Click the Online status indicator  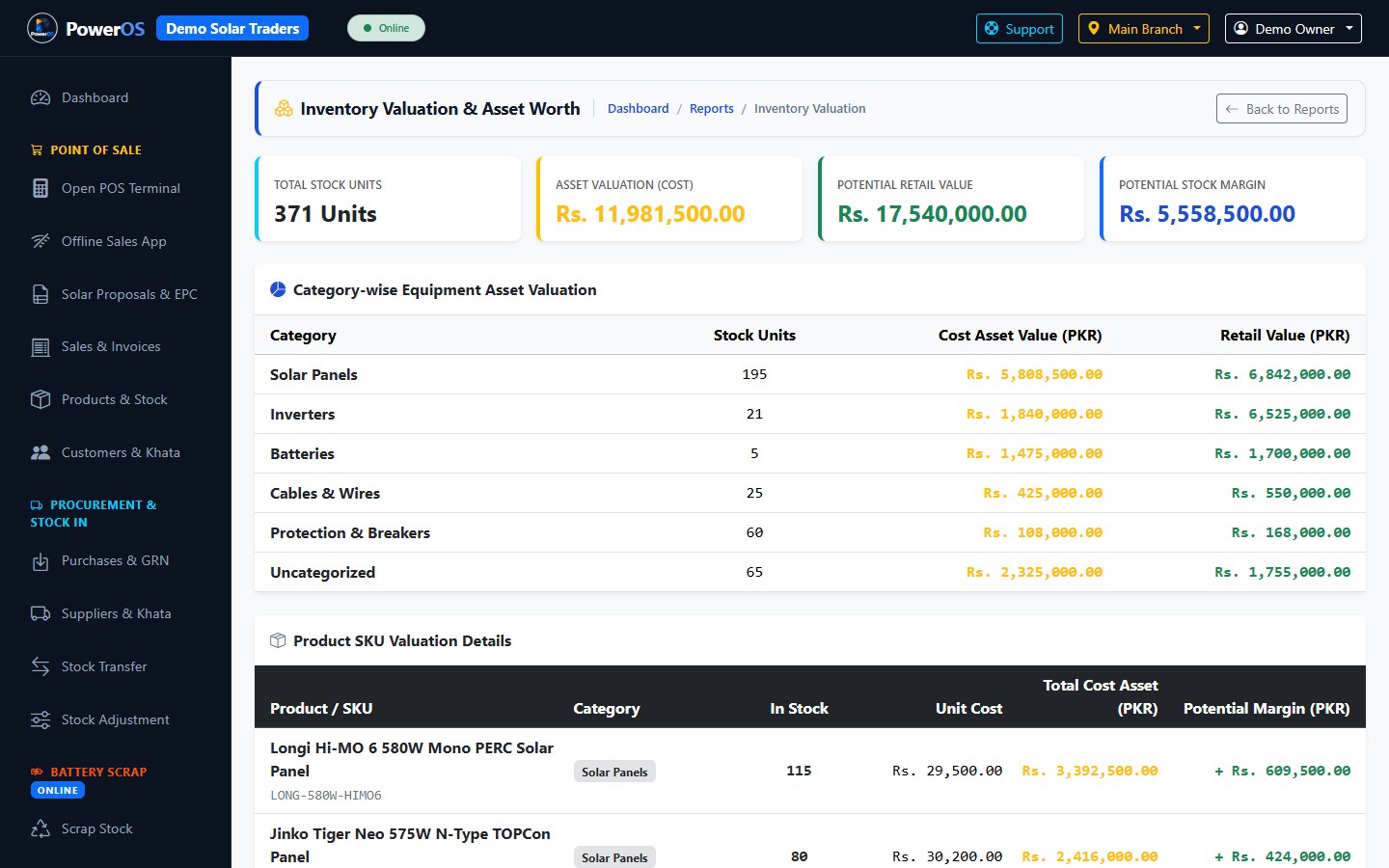coord(386,28)
